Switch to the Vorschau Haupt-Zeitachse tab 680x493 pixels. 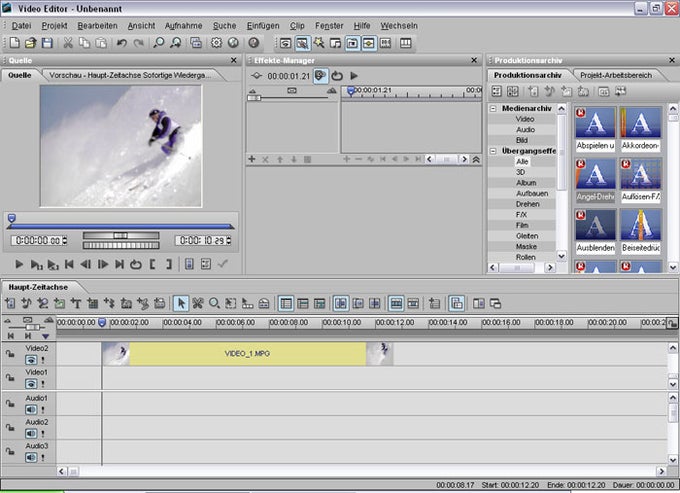(x=130, y=75)
